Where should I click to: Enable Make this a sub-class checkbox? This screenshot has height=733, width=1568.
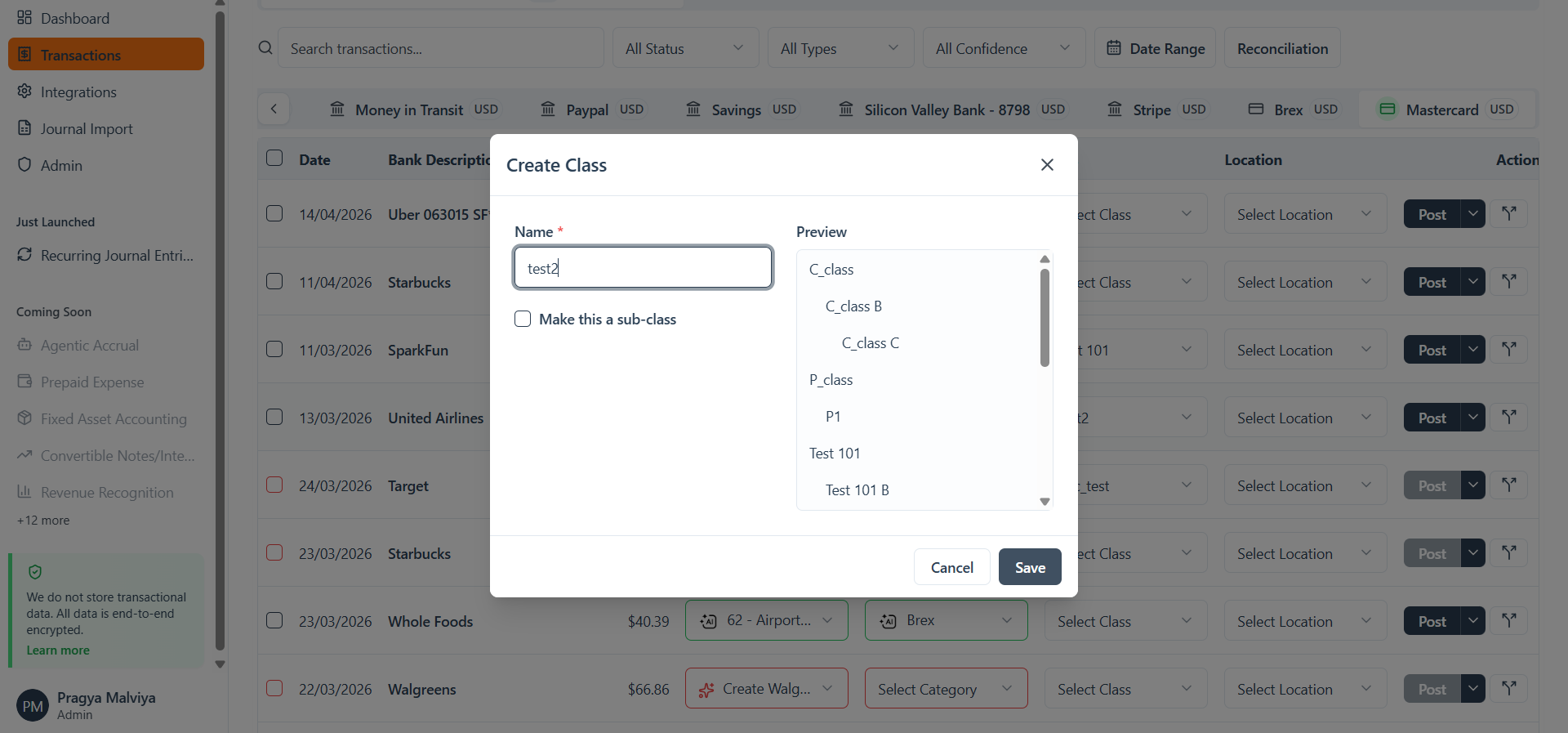coord(523,319)
